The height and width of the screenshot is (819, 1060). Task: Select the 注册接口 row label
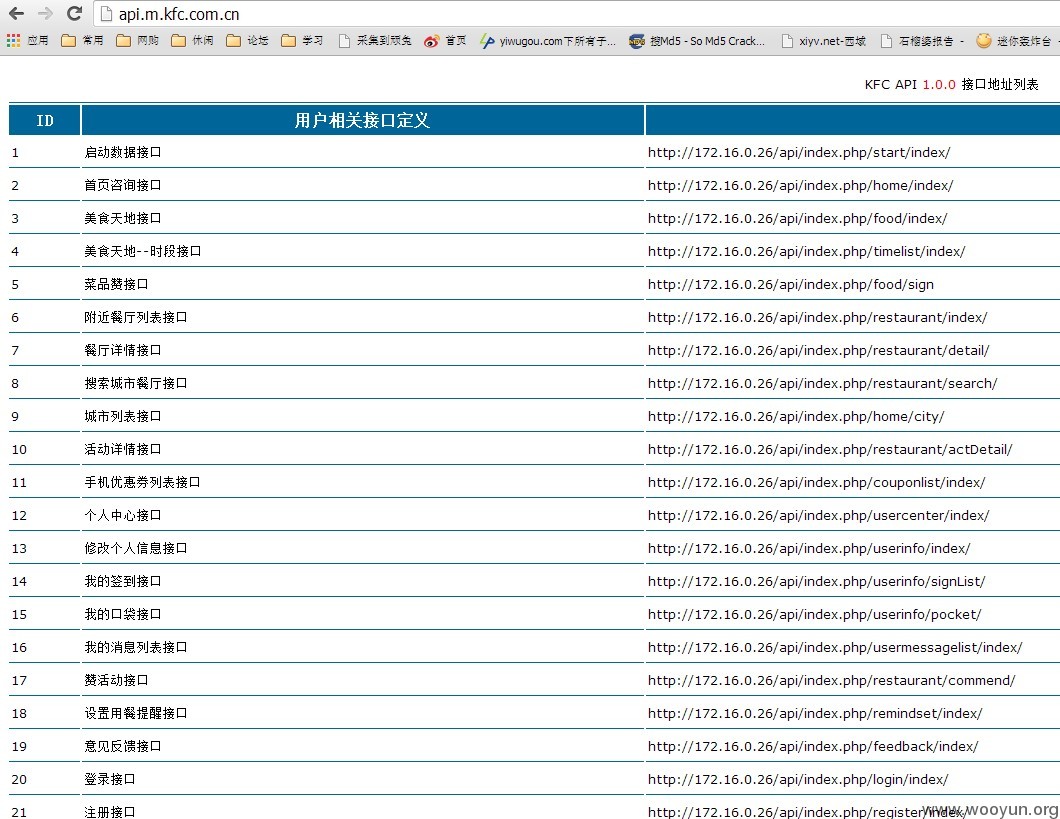point(110,812)
